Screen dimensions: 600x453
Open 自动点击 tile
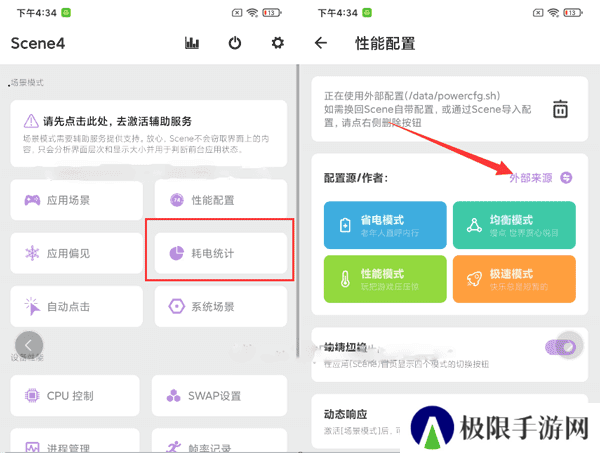click(77, 306)
